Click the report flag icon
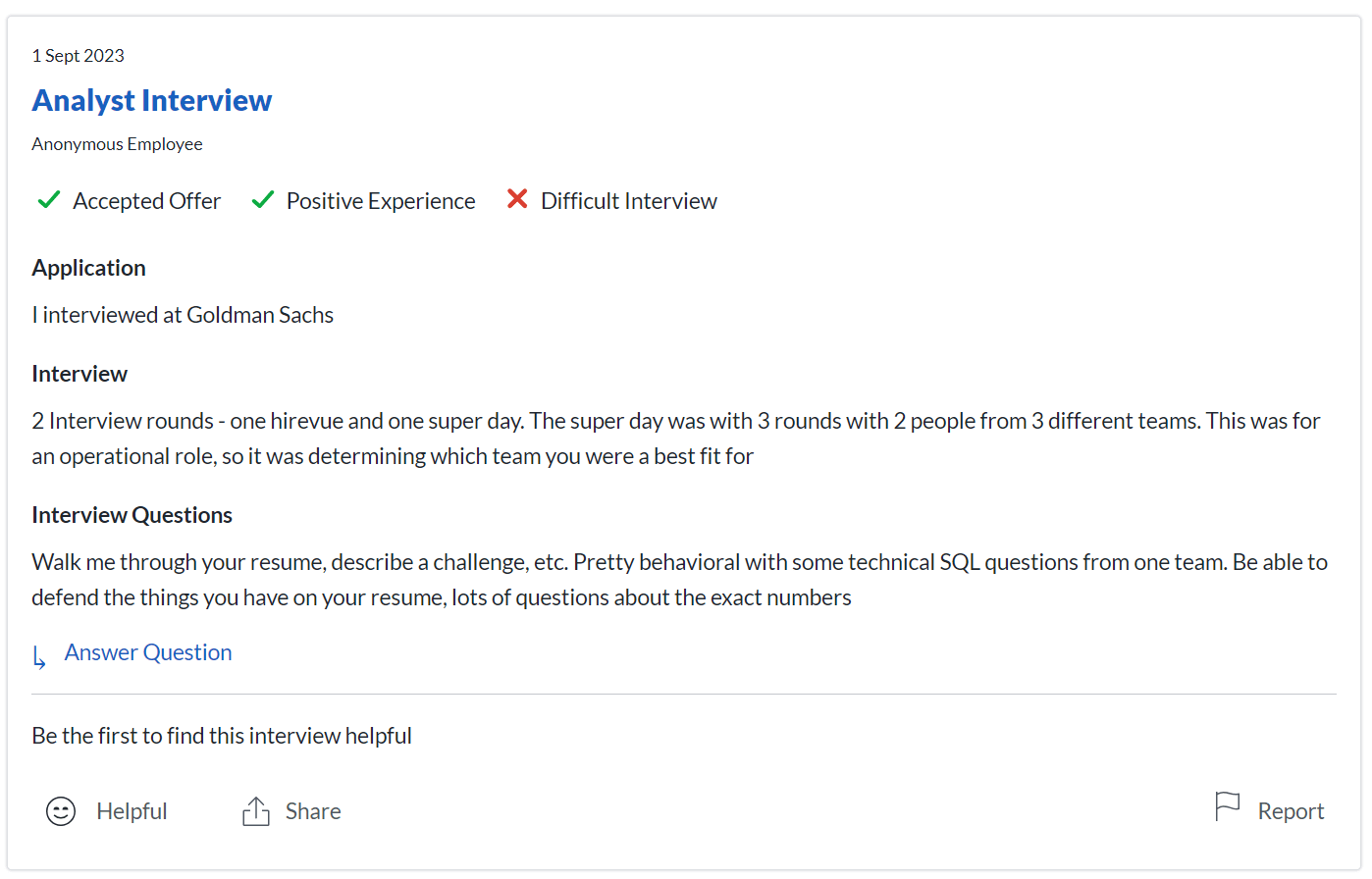The image size is (1372, 879). tap(1227, 806)
